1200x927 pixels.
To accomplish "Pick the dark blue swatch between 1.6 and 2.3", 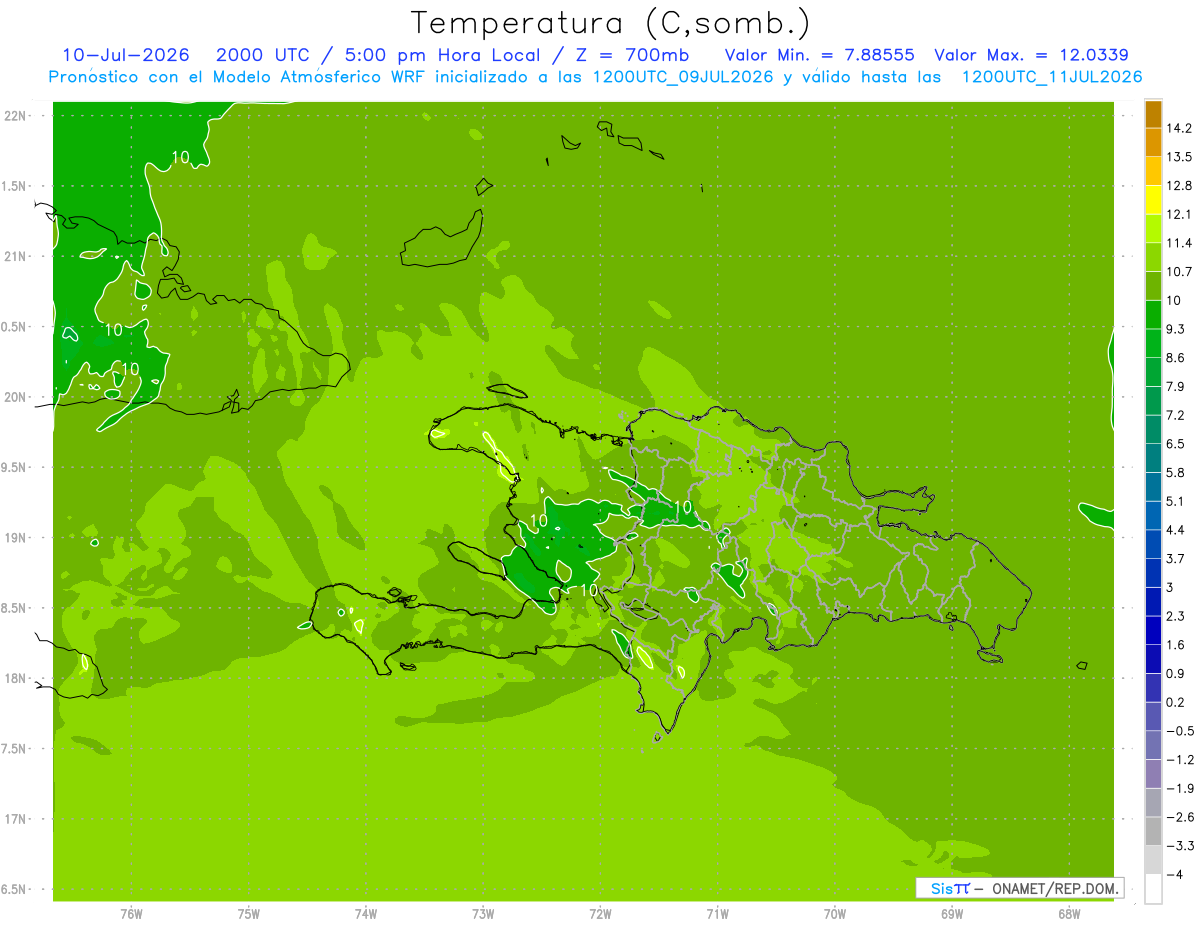I will tap(1153, 630).
